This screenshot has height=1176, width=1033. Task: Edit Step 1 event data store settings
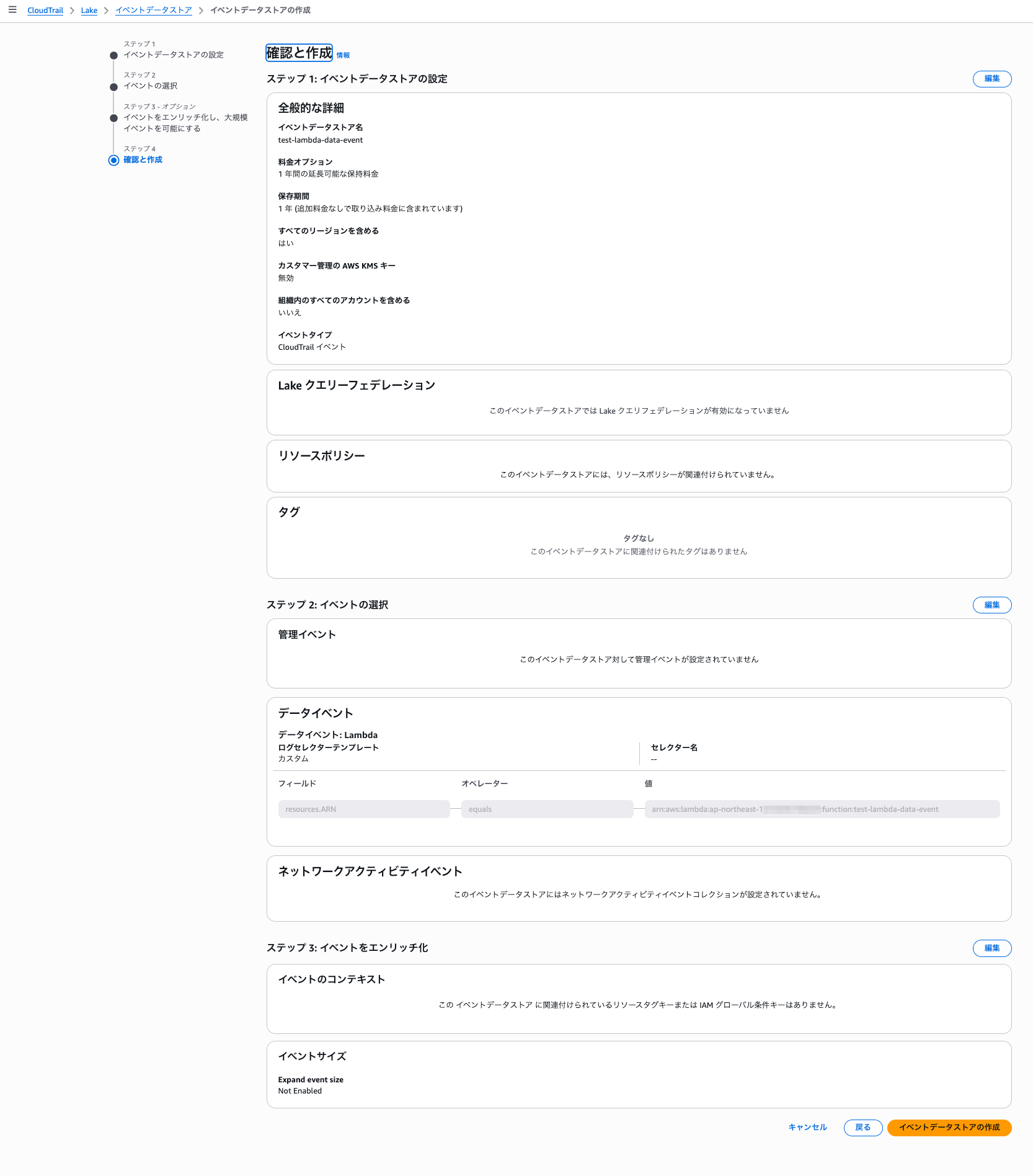(991, 79)
